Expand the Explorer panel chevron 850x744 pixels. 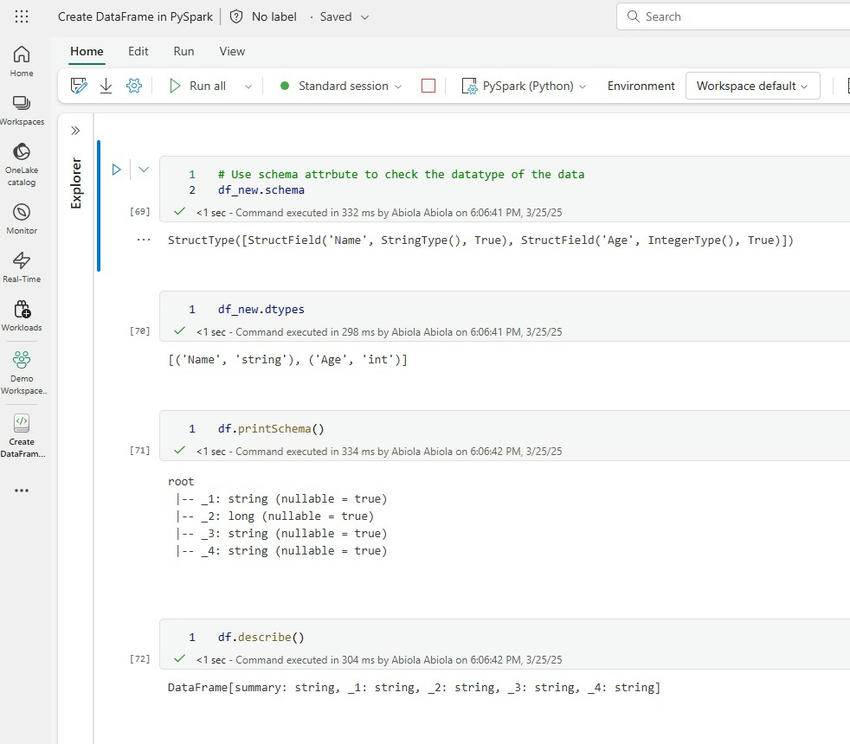point(75,130)
